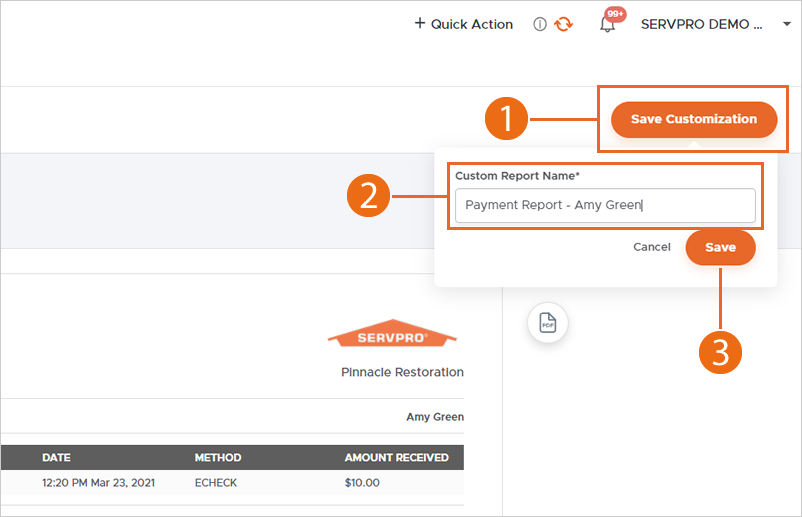Cancel the custom report name popup
The height and width of the screenshot is (517, 802).
tap(652, 247)
